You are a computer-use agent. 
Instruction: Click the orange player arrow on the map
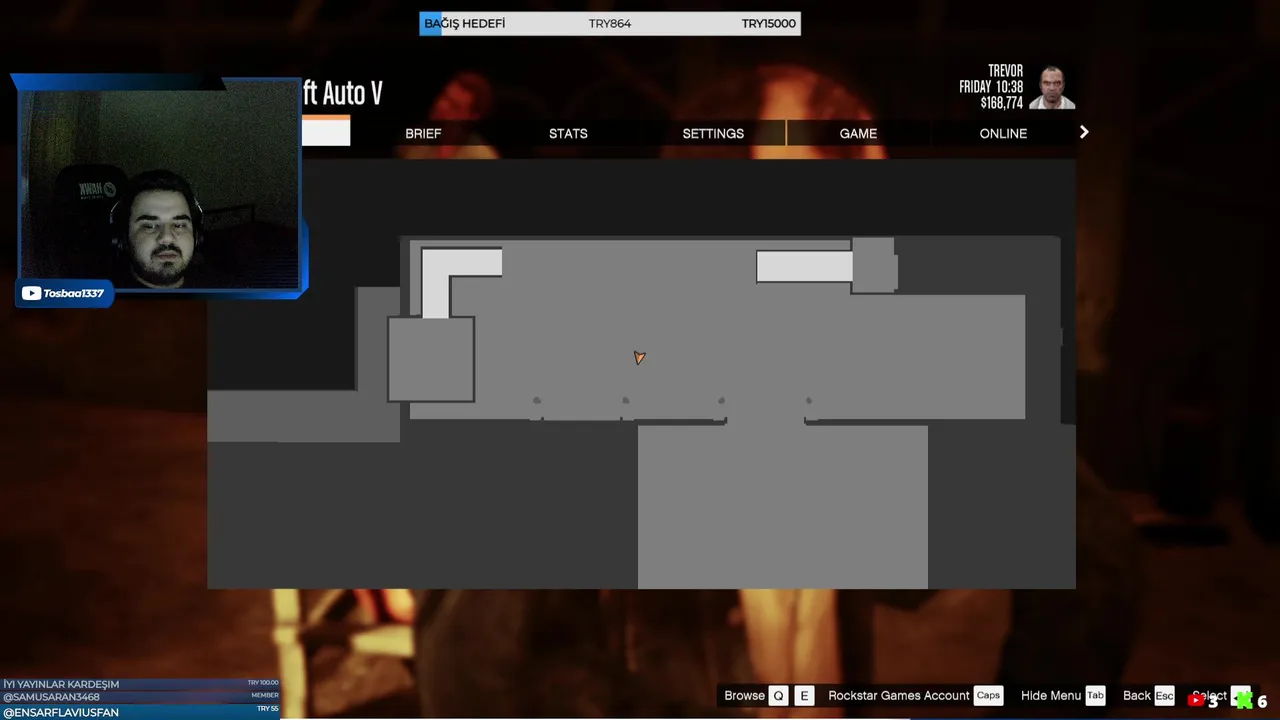(x=639, y=357)
